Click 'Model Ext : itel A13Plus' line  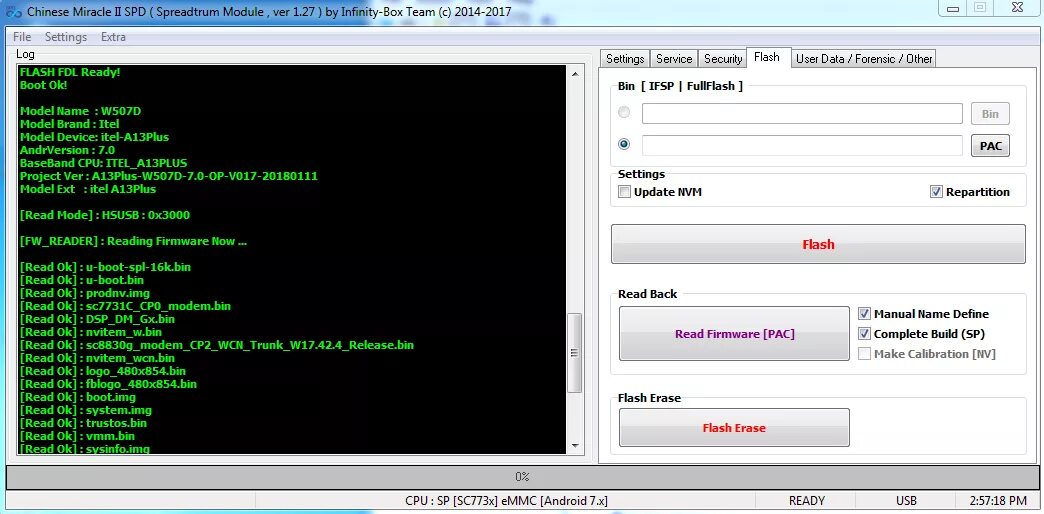(87, 189)
